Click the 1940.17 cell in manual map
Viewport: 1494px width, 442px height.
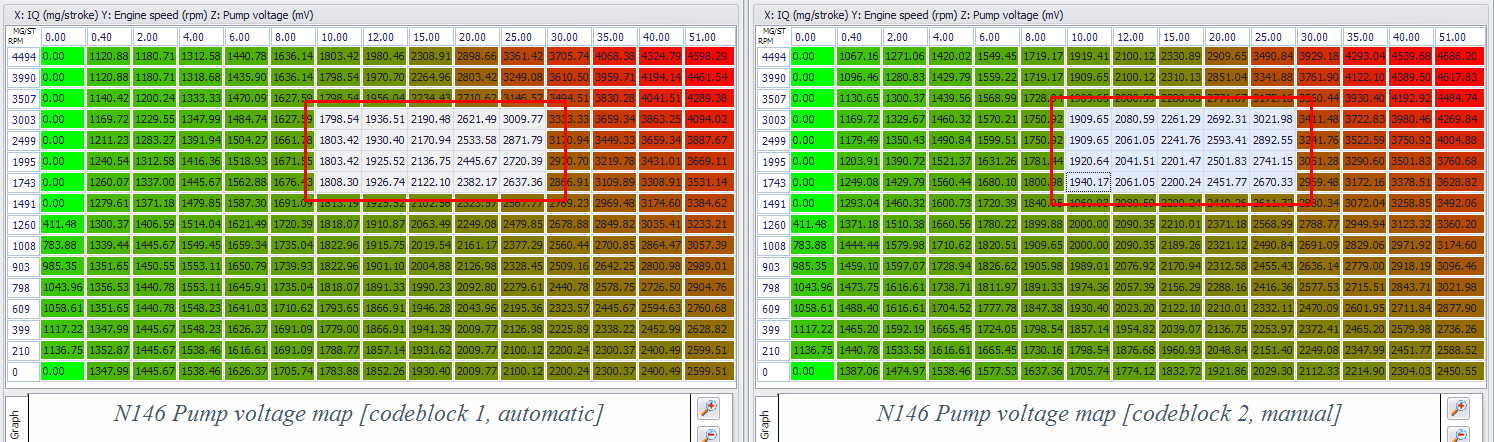click(1088, 183)
